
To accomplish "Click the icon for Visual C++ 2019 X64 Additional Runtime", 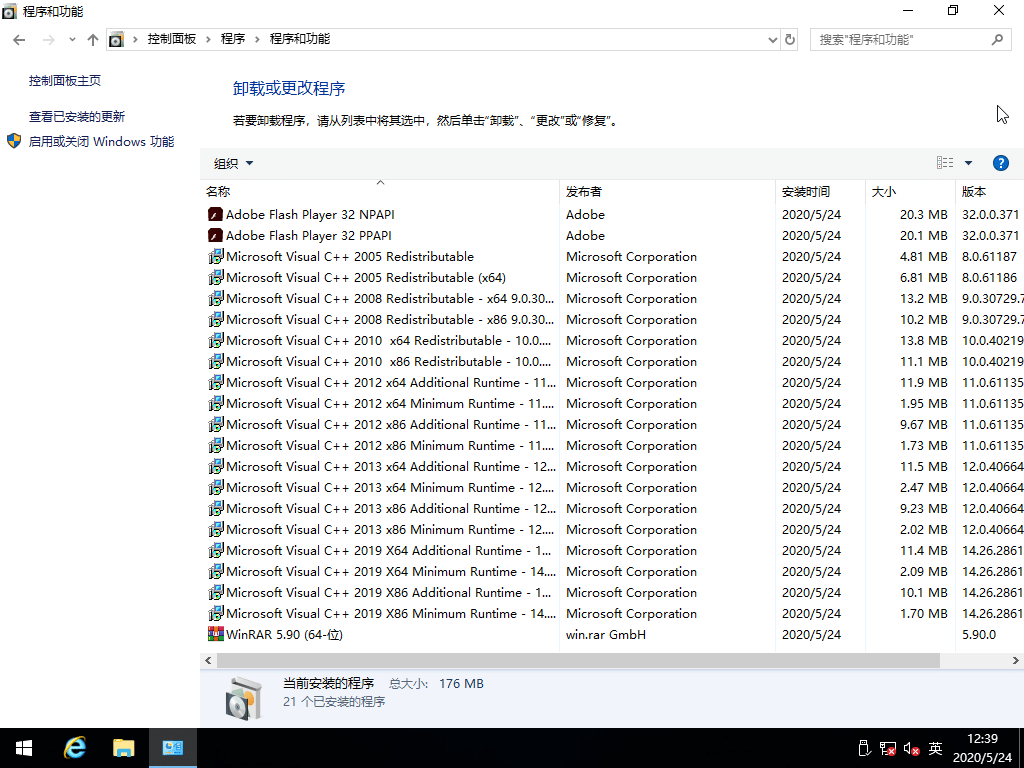I will click(216, 551).
